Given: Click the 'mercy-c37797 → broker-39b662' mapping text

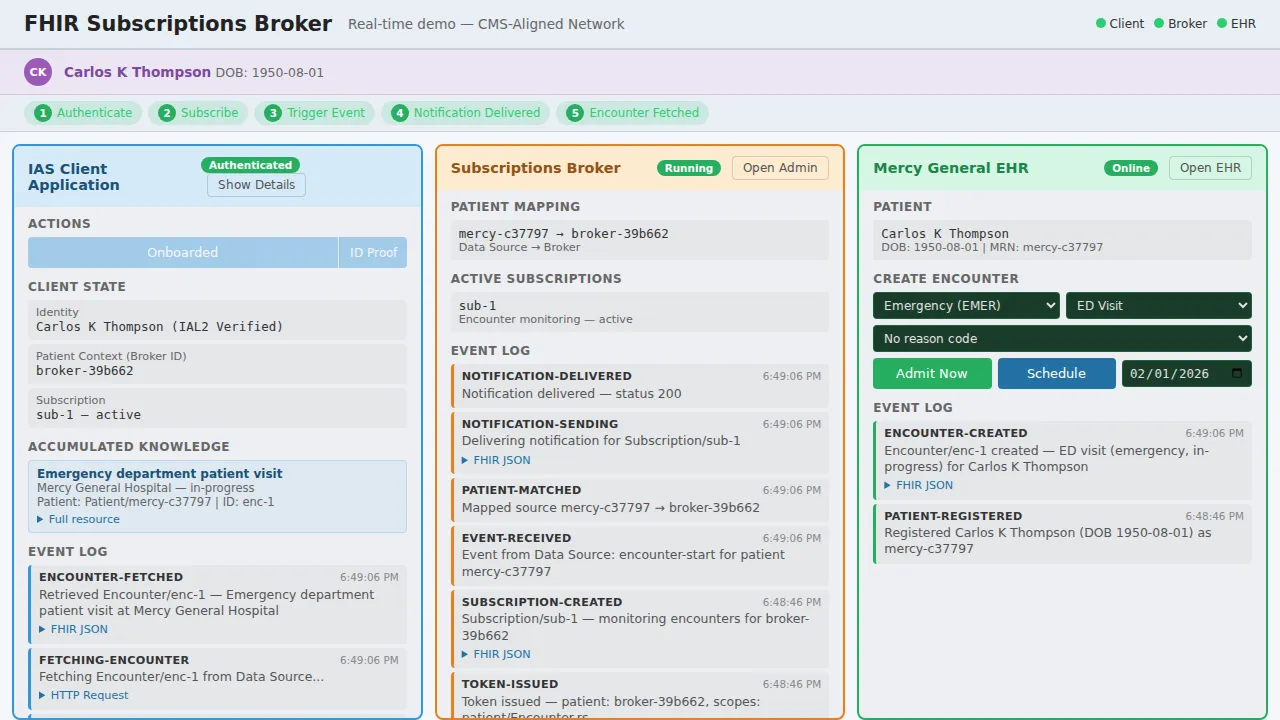Looking at the screenshot, I should 564,234.
